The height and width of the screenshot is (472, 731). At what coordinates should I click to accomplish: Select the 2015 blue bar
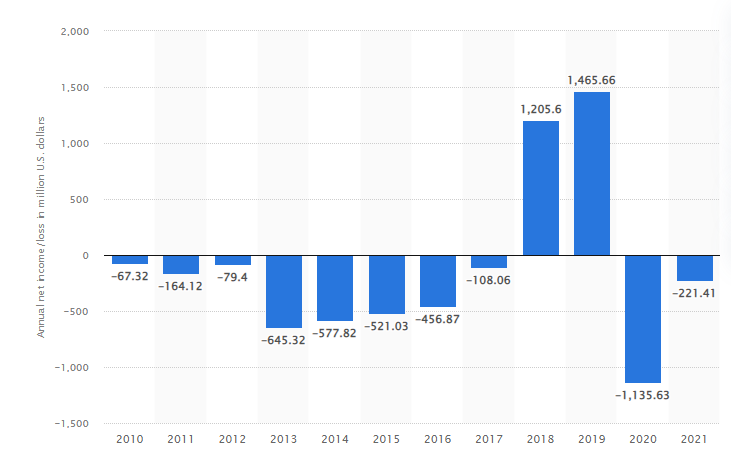pyautogui.click(x=387, y=284)
